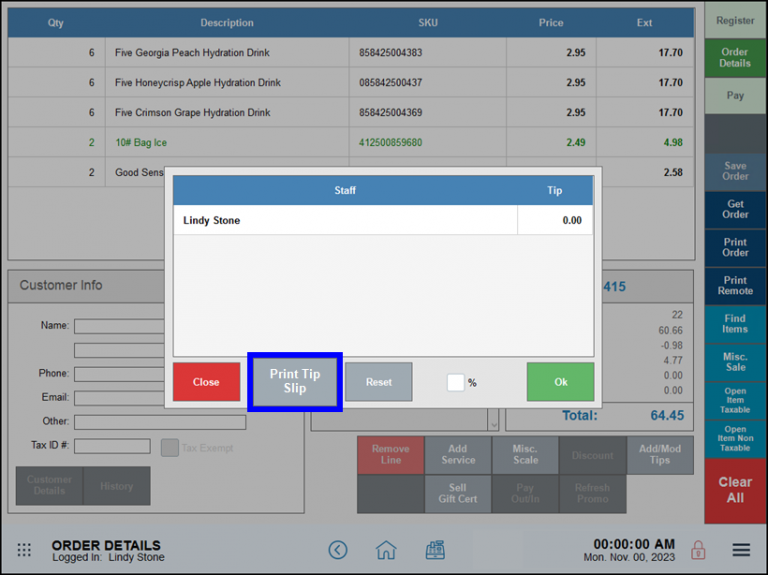Click the back arrow icon
The image size is (768, 575).
pyautogui.click(x=338, y=550)
